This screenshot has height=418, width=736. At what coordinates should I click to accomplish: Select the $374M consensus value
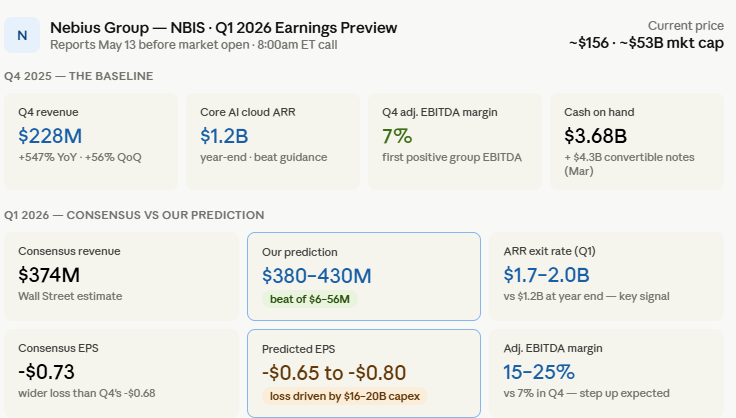pos(49,275)
